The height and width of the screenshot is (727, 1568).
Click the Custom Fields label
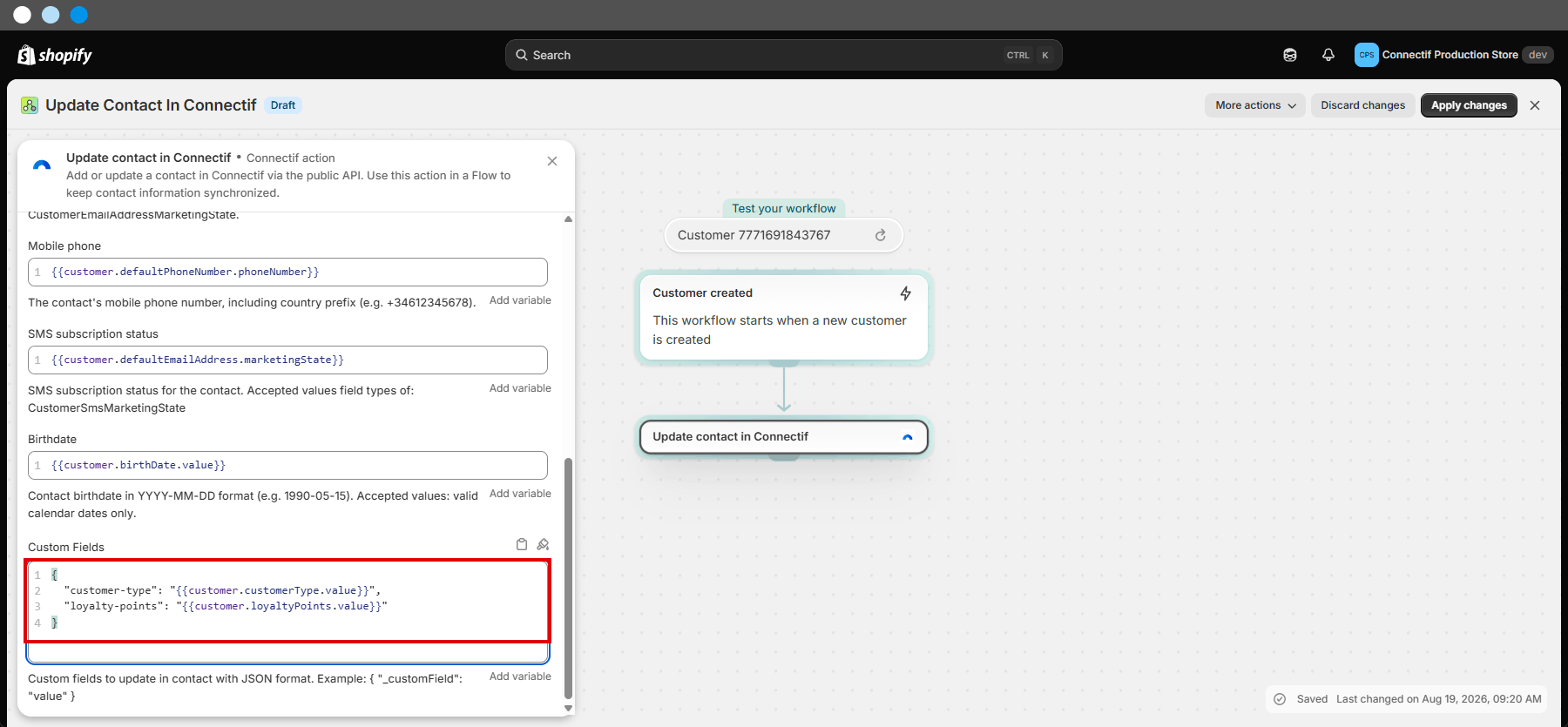click(x=66, y=547)
